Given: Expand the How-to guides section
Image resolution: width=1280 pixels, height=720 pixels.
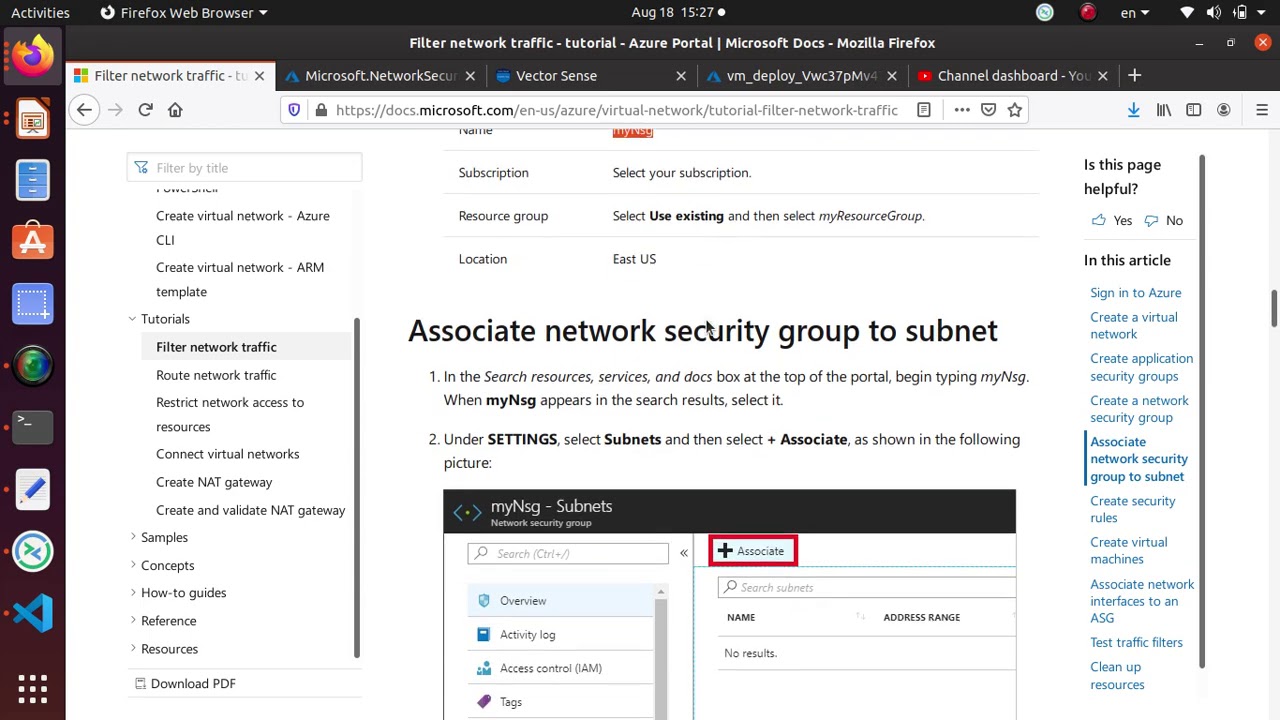Looking at the screenshot, I should click(x=133, y=593).
